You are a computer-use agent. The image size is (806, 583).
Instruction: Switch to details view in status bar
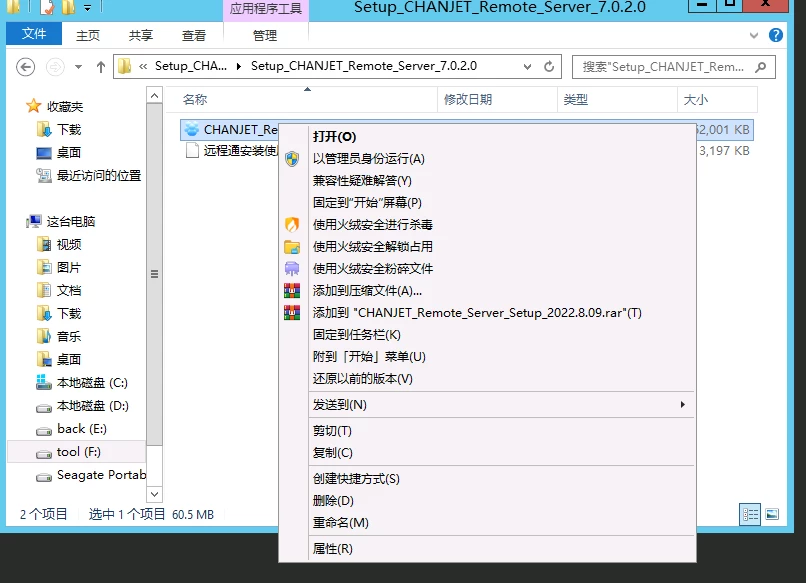point(750,514)
